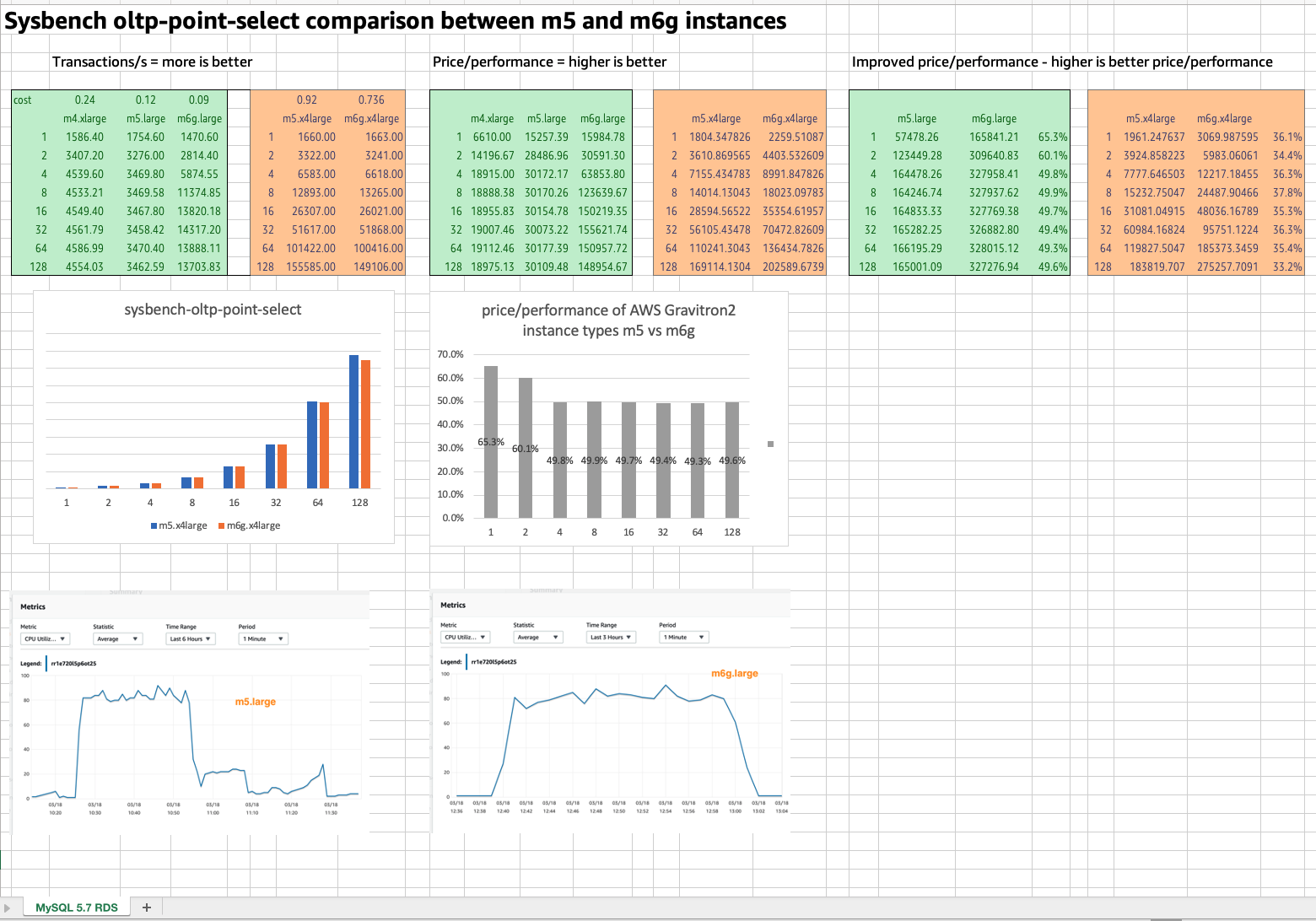Click the orange m5.large label in CPU graph

tap(256, 702)
